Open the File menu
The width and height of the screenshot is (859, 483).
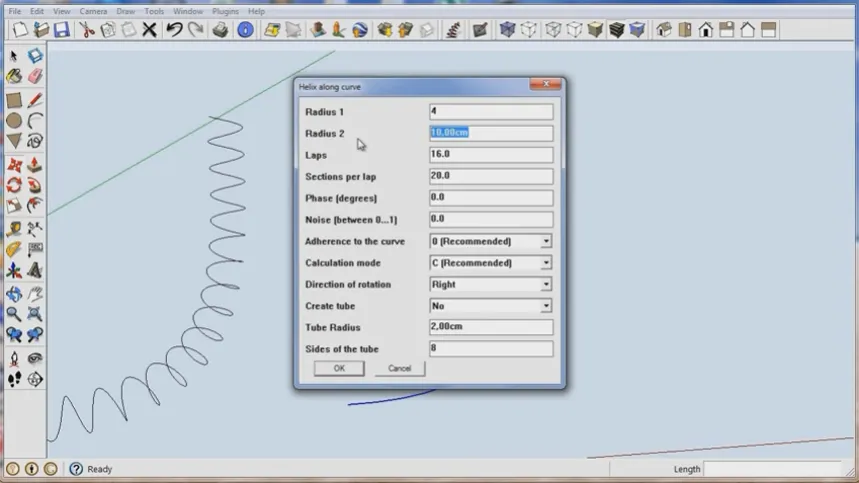(x=15, y=11)
